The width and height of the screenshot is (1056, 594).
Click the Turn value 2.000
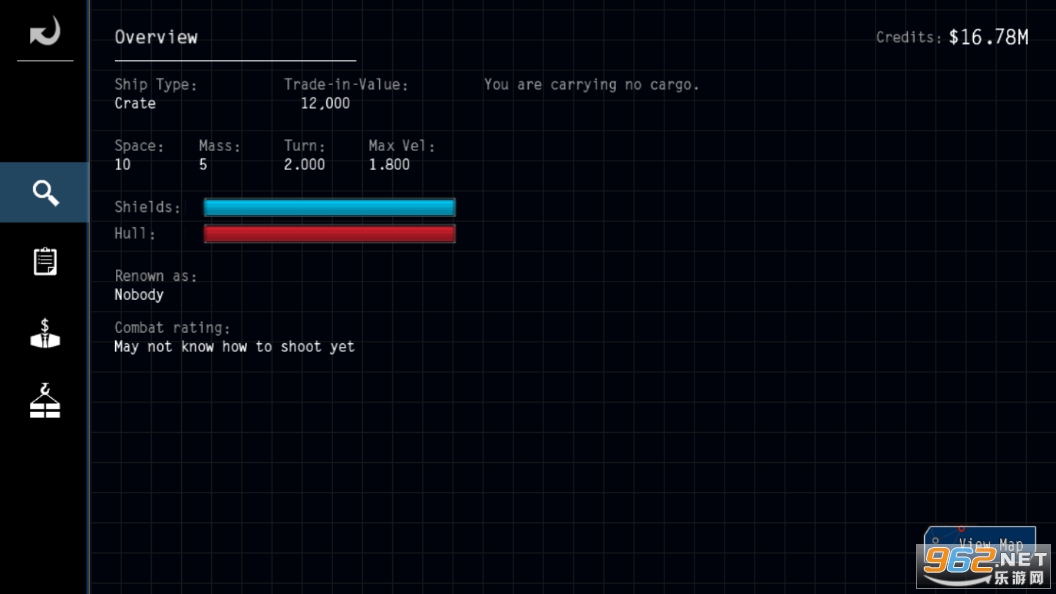coord(304,164)
